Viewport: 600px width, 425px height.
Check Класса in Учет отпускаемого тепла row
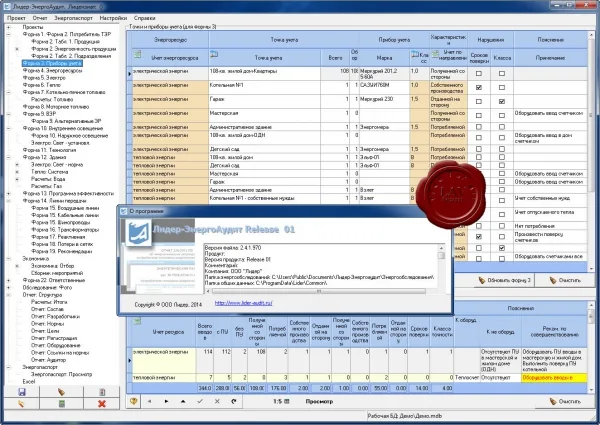pos(502,215)
